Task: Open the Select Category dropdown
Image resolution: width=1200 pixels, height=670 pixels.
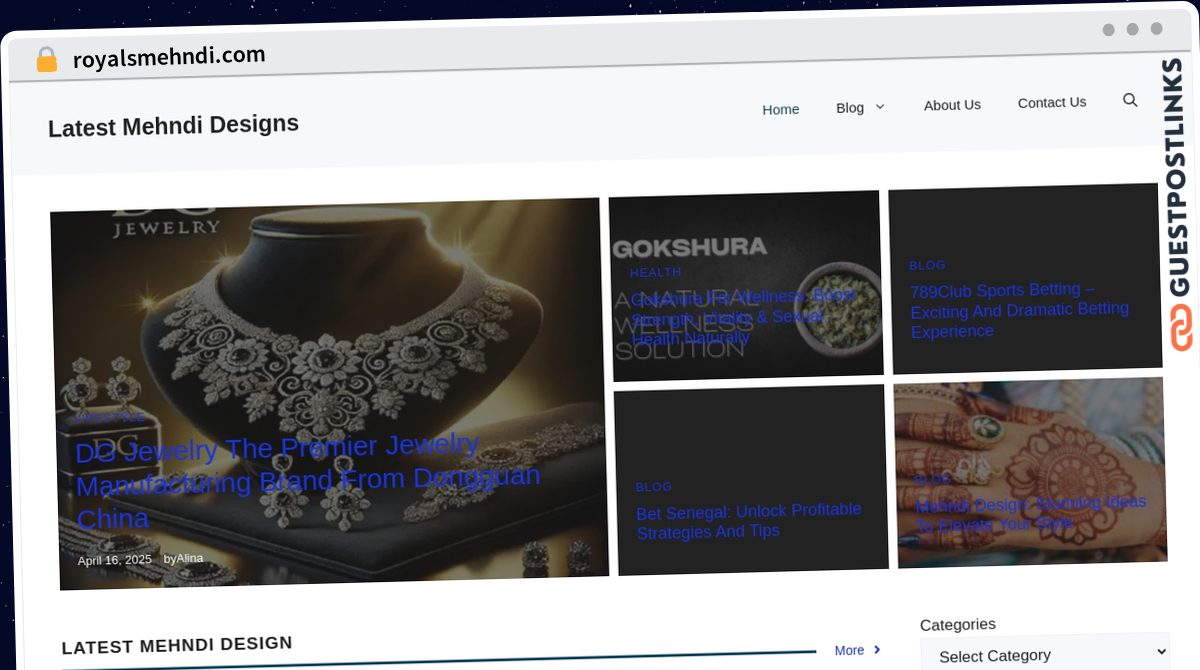Action: click(1044, 655)
